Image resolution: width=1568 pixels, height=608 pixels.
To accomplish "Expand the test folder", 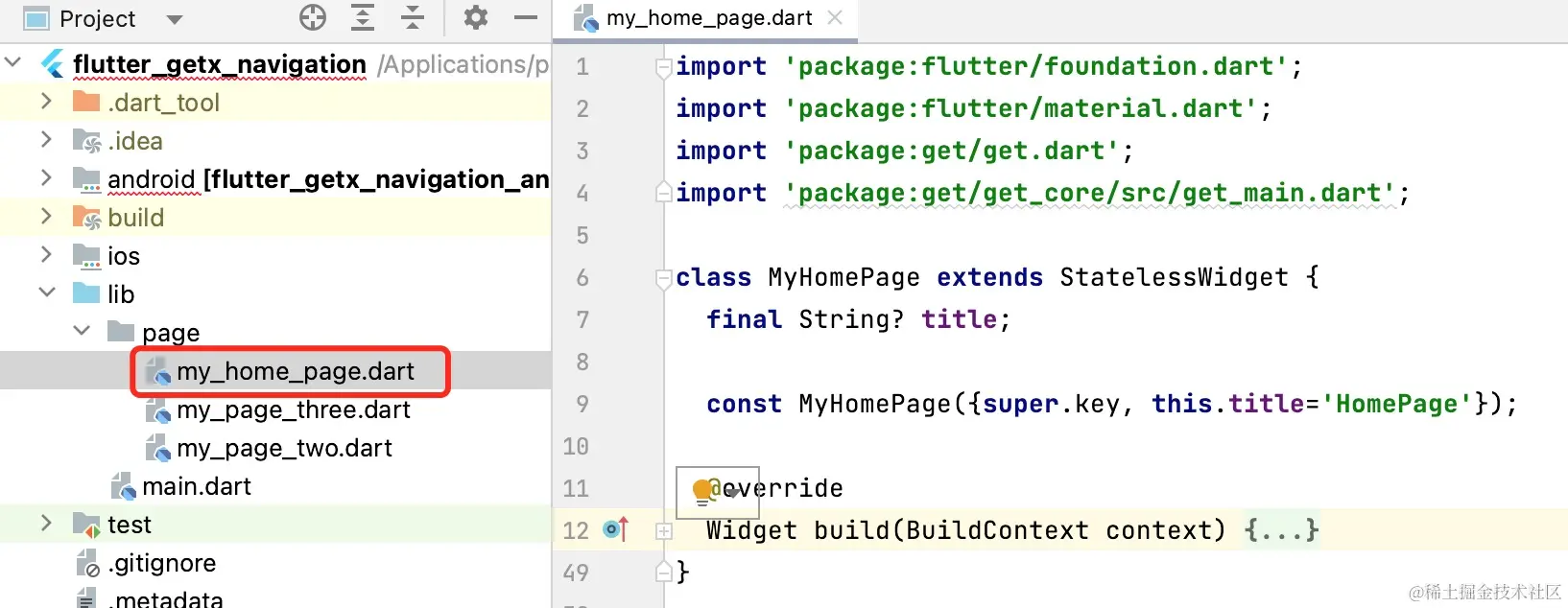I will [45, 523].
